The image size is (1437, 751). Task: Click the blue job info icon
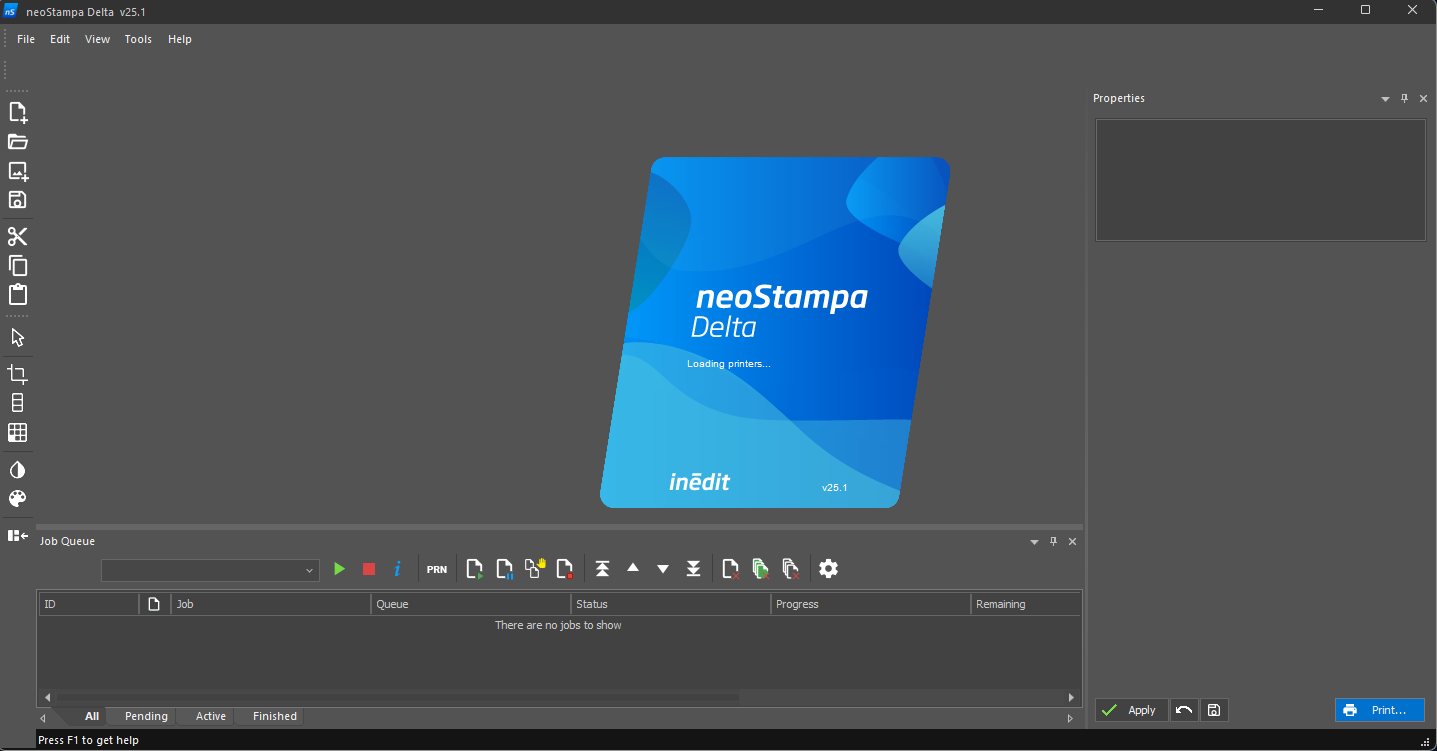(397, 569)
